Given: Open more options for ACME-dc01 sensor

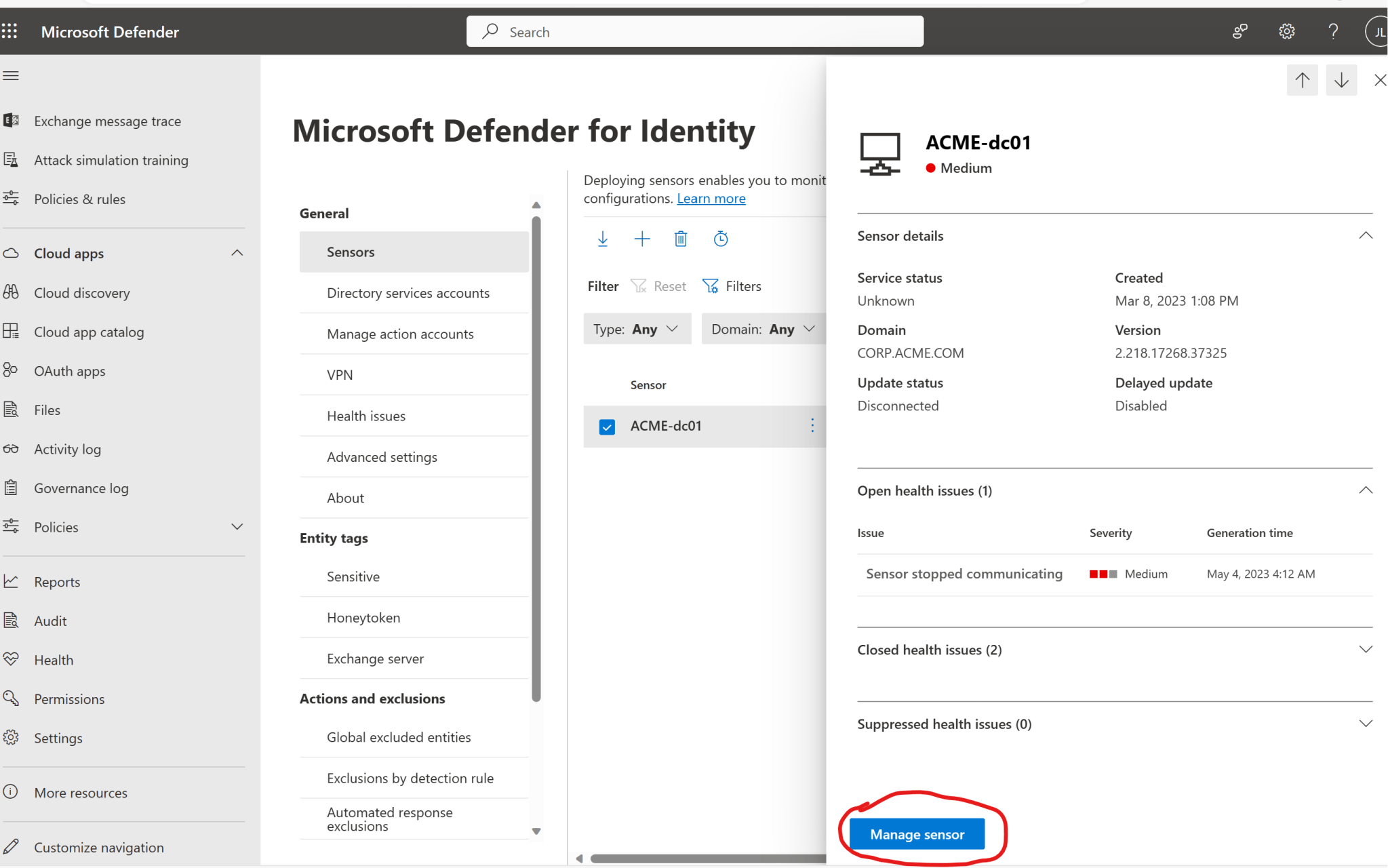Looking at the screenshot, I should [812, 426].
